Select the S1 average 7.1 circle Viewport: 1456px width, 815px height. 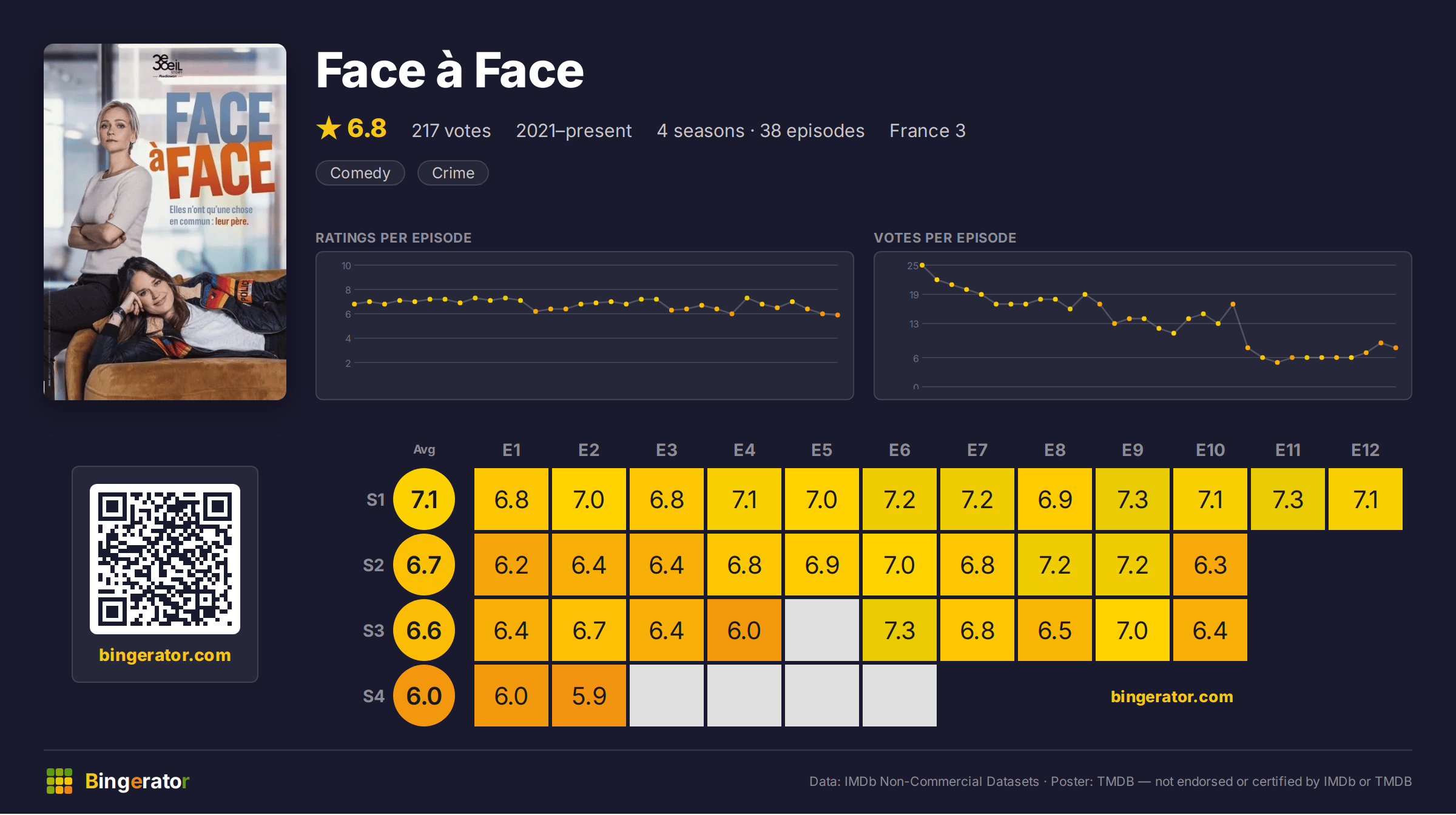click(x=424, y=499)
